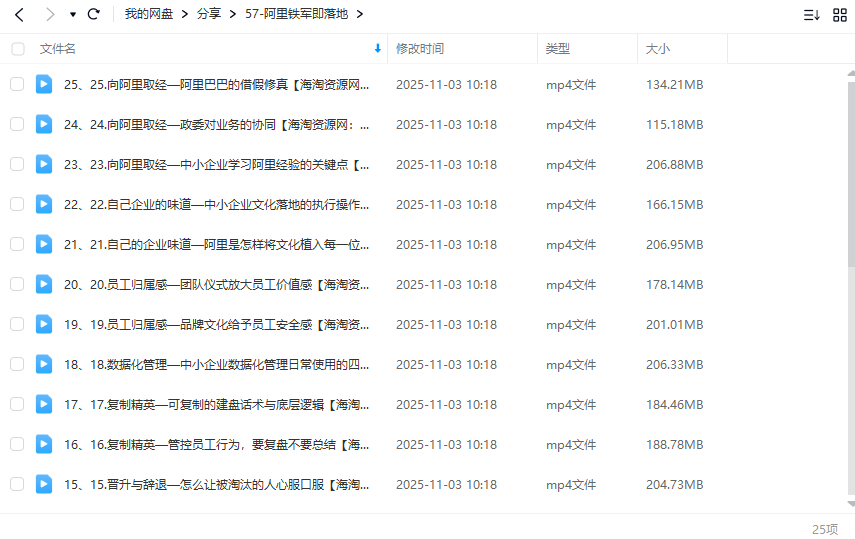Viewport: 855px width, 539px height.
Task: Navigate to 分享 breadcrumb folder
Action: (208, 15)
